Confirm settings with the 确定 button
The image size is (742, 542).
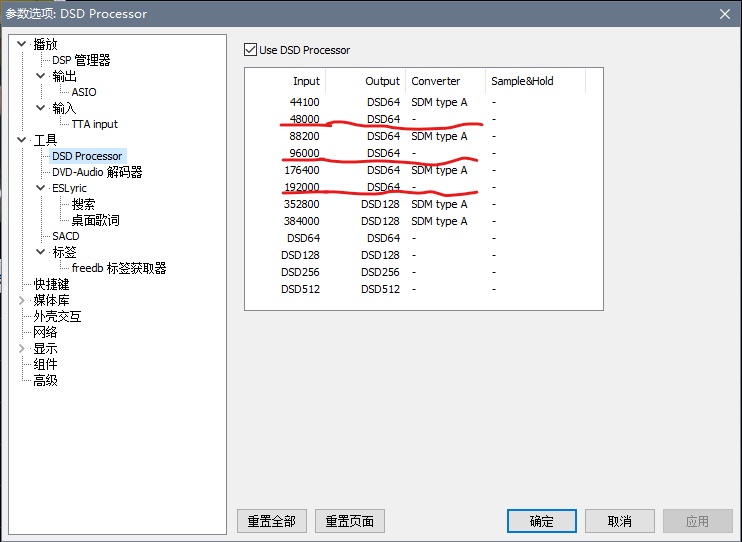click(541, 521)
